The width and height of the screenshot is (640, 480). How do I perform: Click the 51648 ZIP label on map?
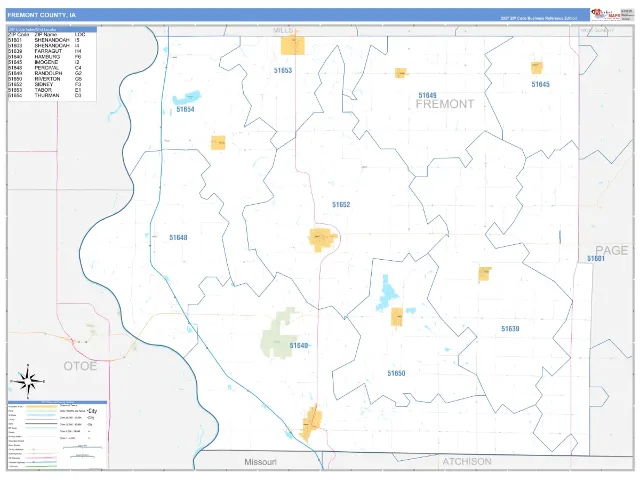coord(178,237)
